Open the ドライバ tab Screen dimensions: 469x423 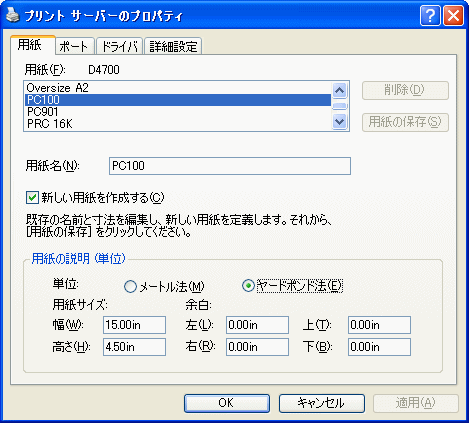120,46
